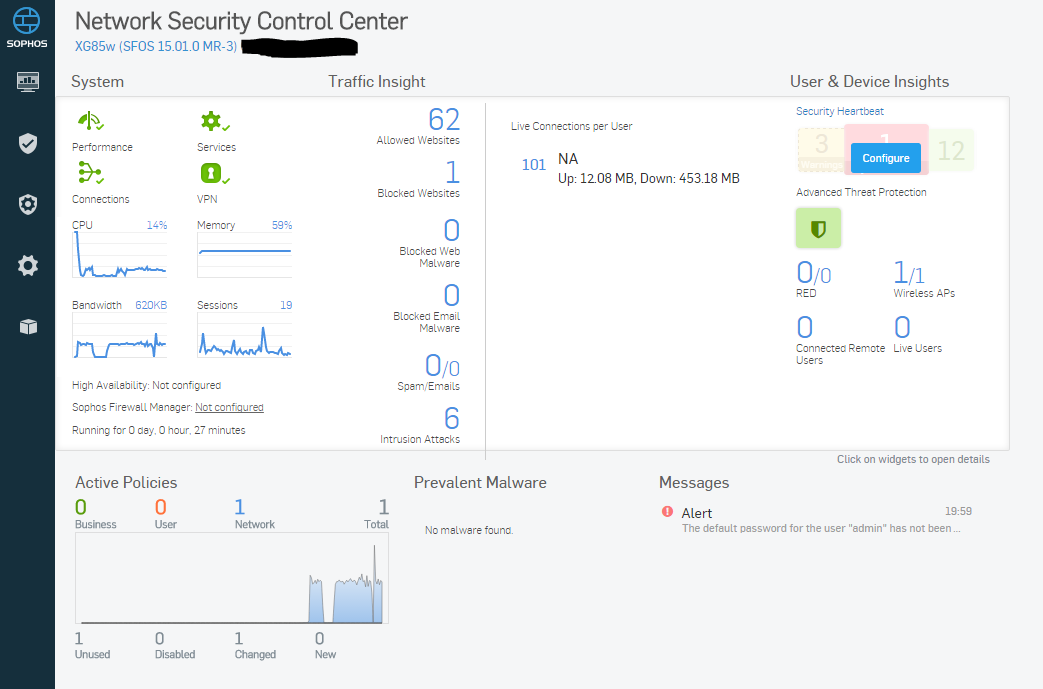Open the Services gear icon
This screenshot has width=1043, height=689.
[215, 121]
